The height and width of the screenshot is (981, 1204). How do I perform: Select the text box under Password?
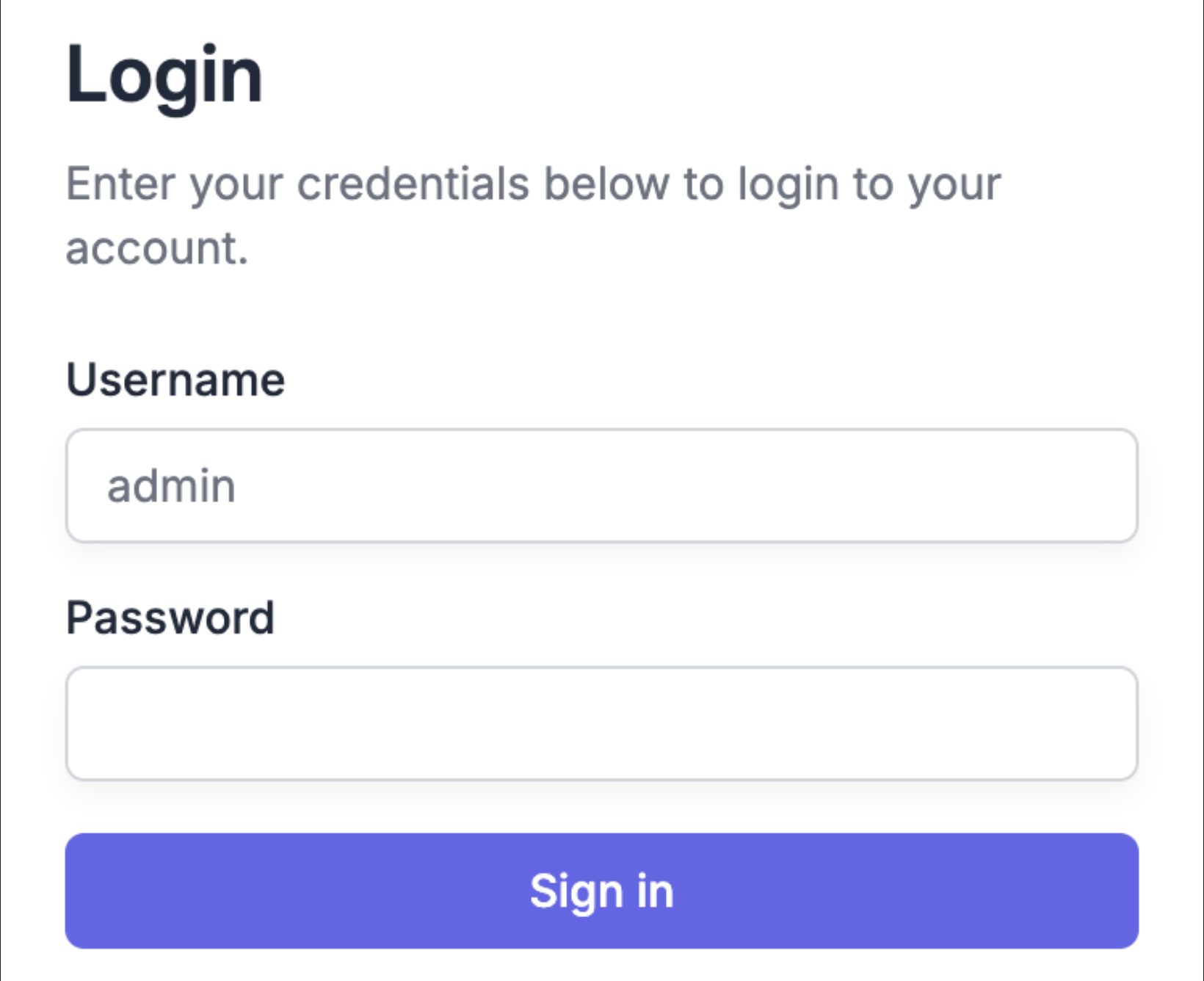(x=602, y=723)
